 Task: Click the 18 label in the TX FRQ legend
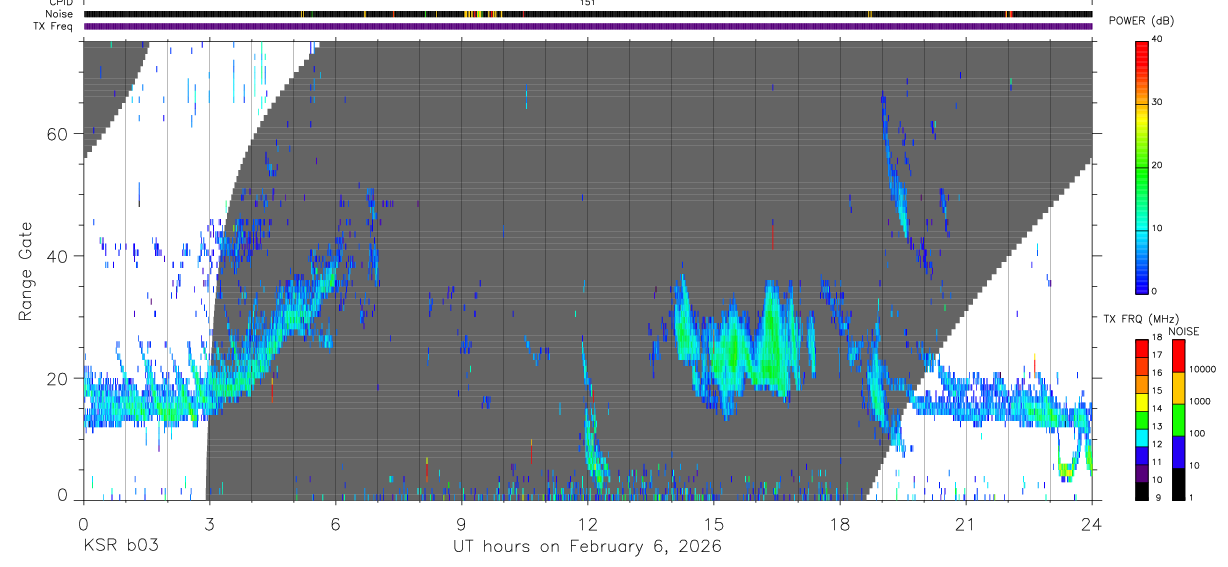coord(1156,338)
